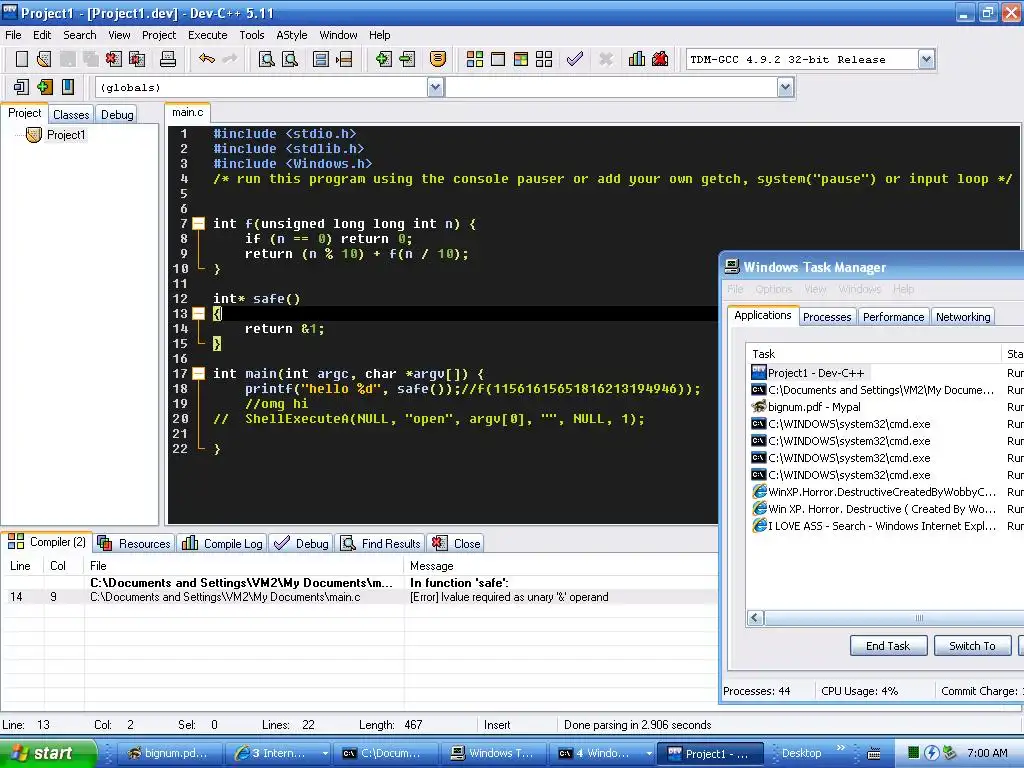Expand the '4 Windo...' taskbar group arrow

point(648,753)
